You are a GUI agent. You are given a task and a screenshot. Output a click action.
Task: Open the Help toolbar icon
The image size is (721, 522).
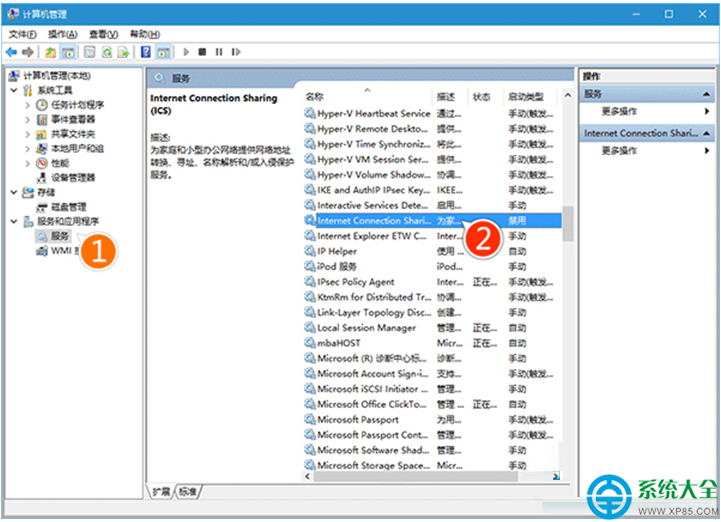tap(146, 52)
